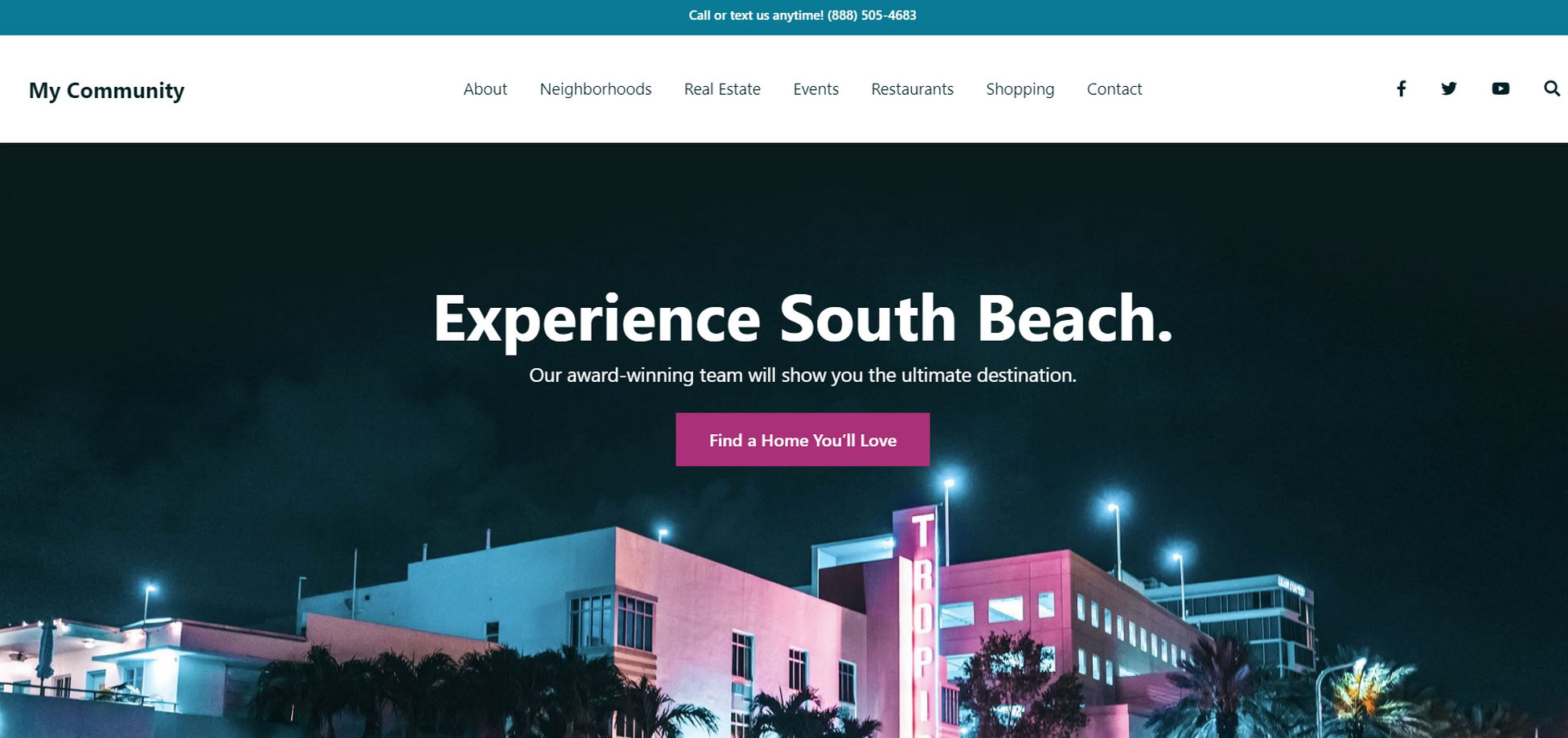Click the phone number in top bar
The width and height of the screenshot is (1568, 738).
[x=872, y=15]
